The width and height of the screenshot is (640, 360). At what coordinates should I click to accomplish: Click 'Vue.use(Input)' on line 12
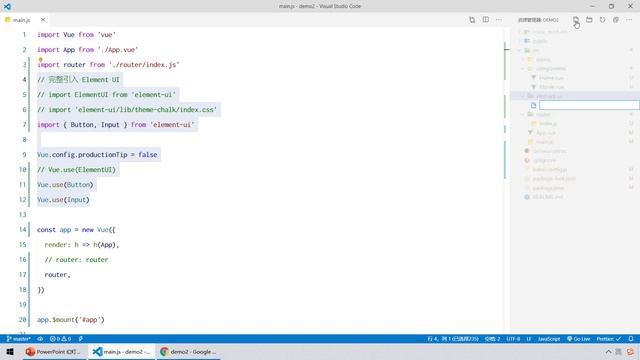63,200
